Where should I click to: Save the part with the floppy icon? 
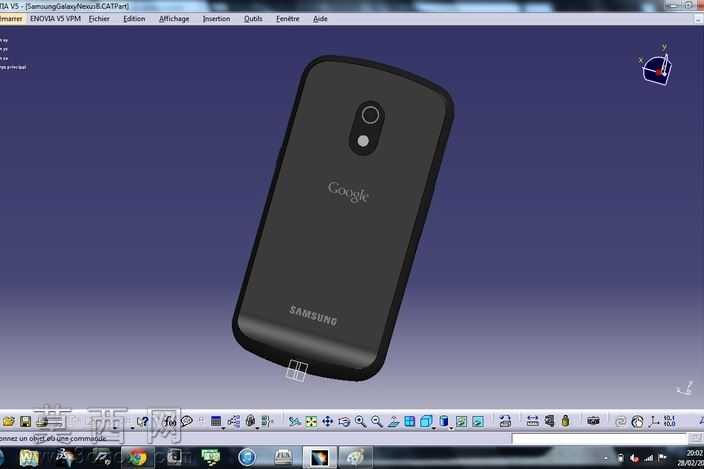[26, 421]
